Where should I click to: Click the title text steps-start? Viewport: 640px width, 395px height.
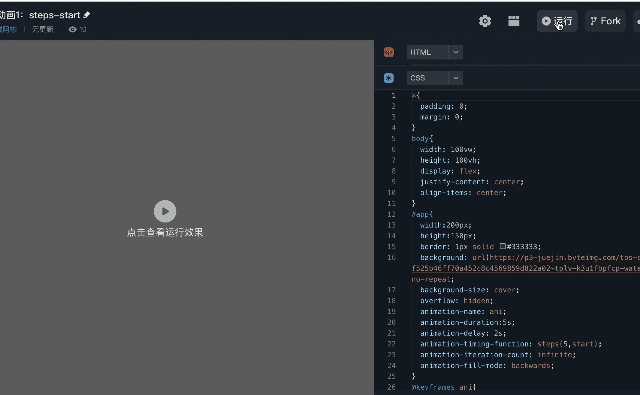[54, 15]
